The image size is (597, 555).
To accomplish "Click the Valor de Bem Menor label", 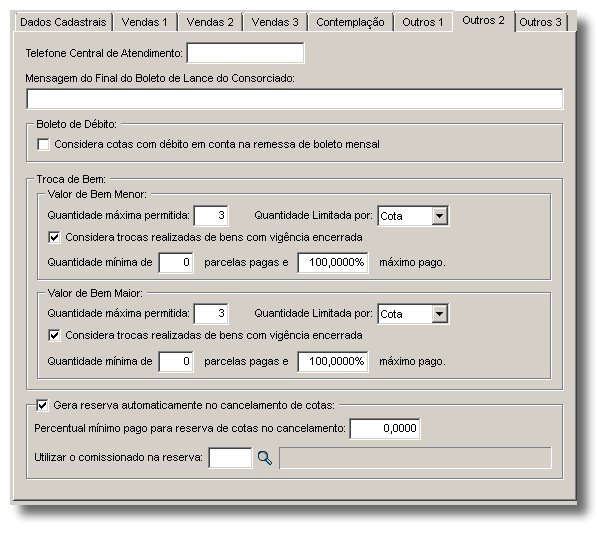I will [97, 195].
